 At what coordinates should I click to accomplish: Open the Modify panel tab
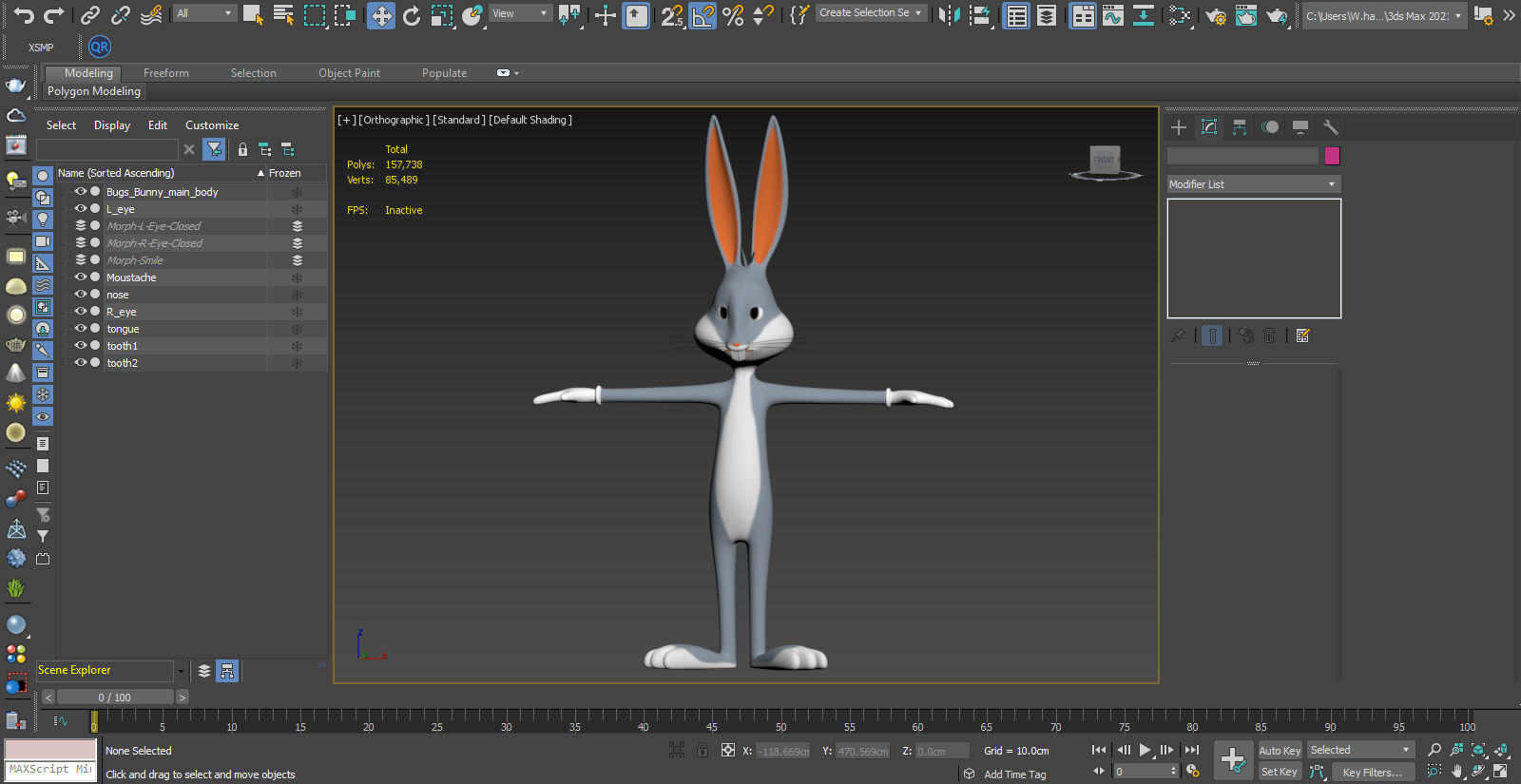[x=1209, y=127]
